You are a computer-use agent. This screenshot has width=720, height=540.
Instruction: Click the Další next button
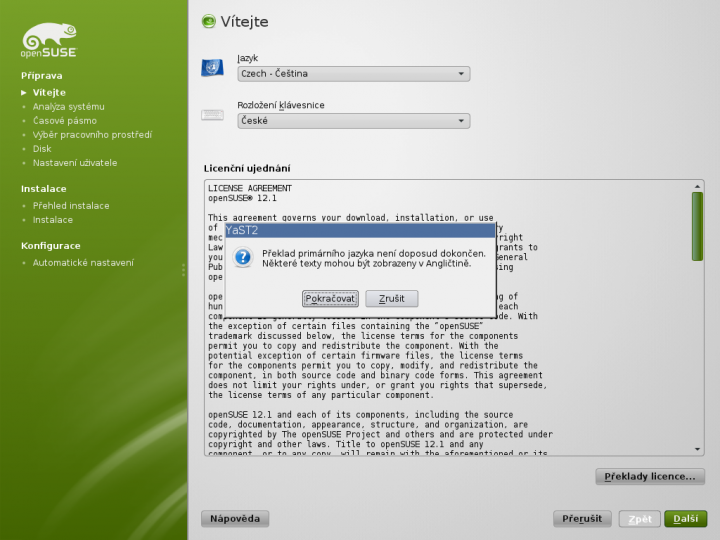click(686, 518)
